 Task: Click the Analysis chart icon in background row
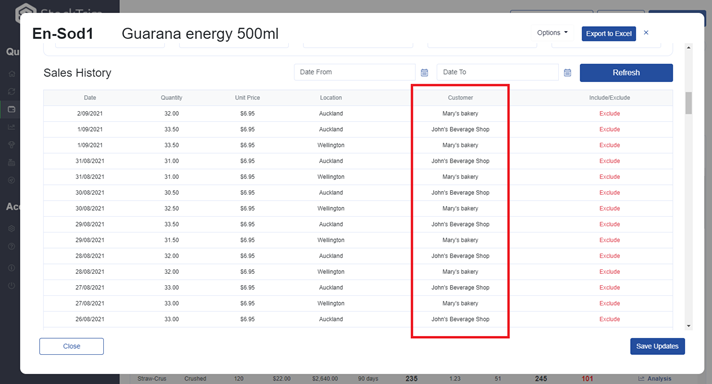[641, 379]
